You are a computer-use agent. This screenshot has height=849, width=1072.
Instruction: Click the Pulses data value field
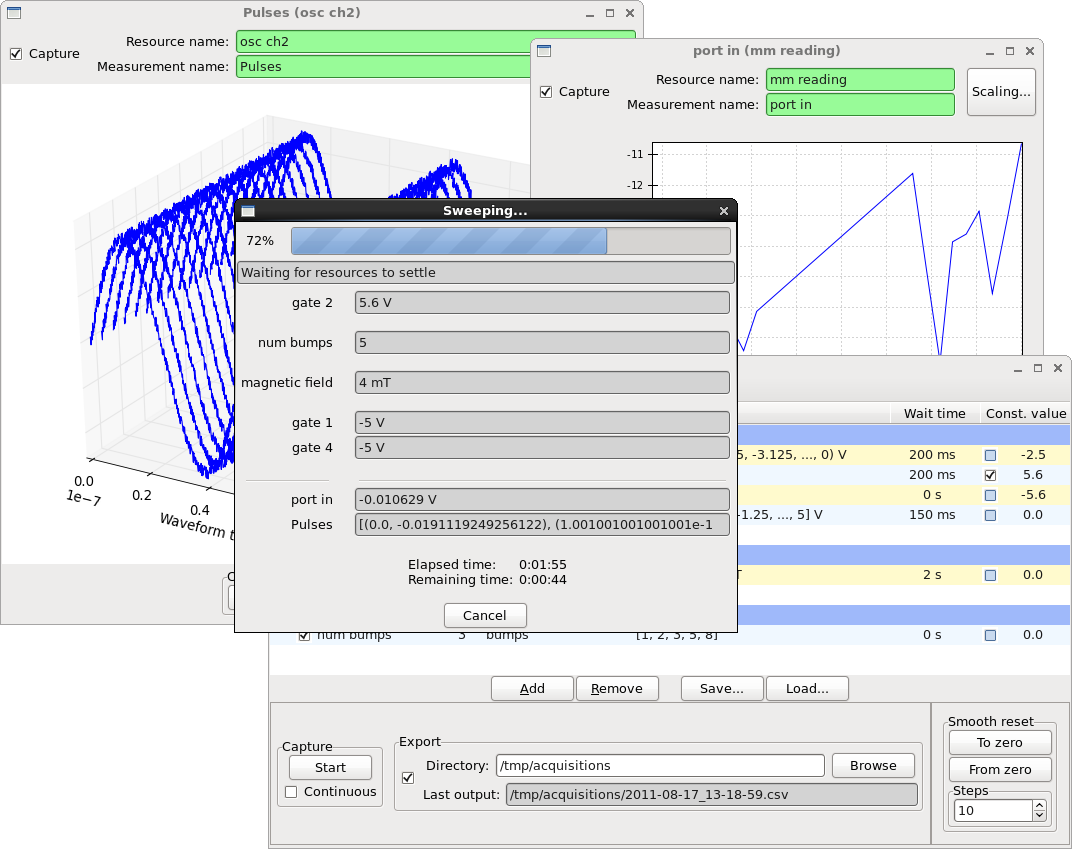point(542,525)
